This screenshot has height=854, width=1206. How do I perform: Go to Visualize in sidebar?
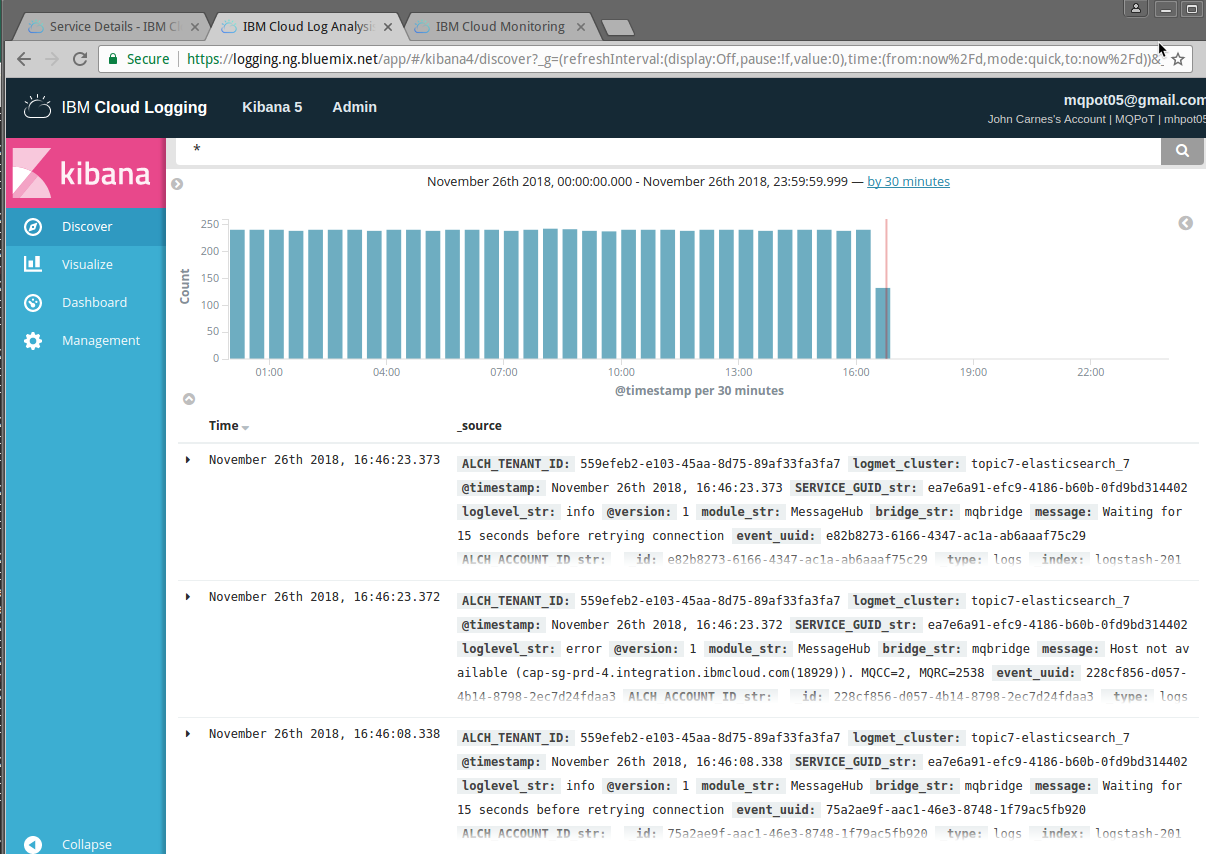(87, 265)
